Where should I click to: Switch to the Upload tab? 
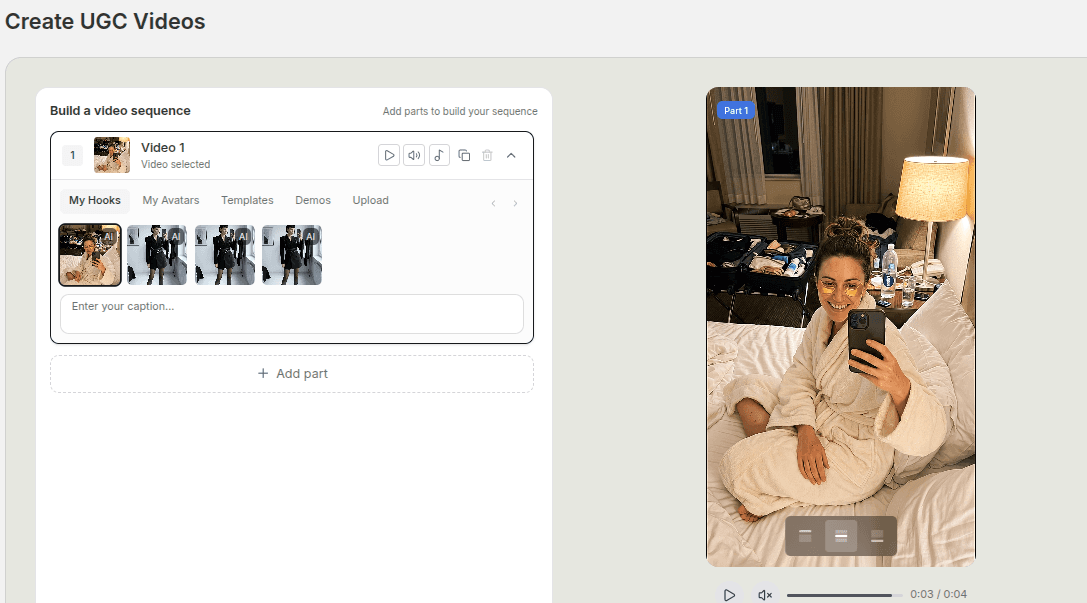370,200
